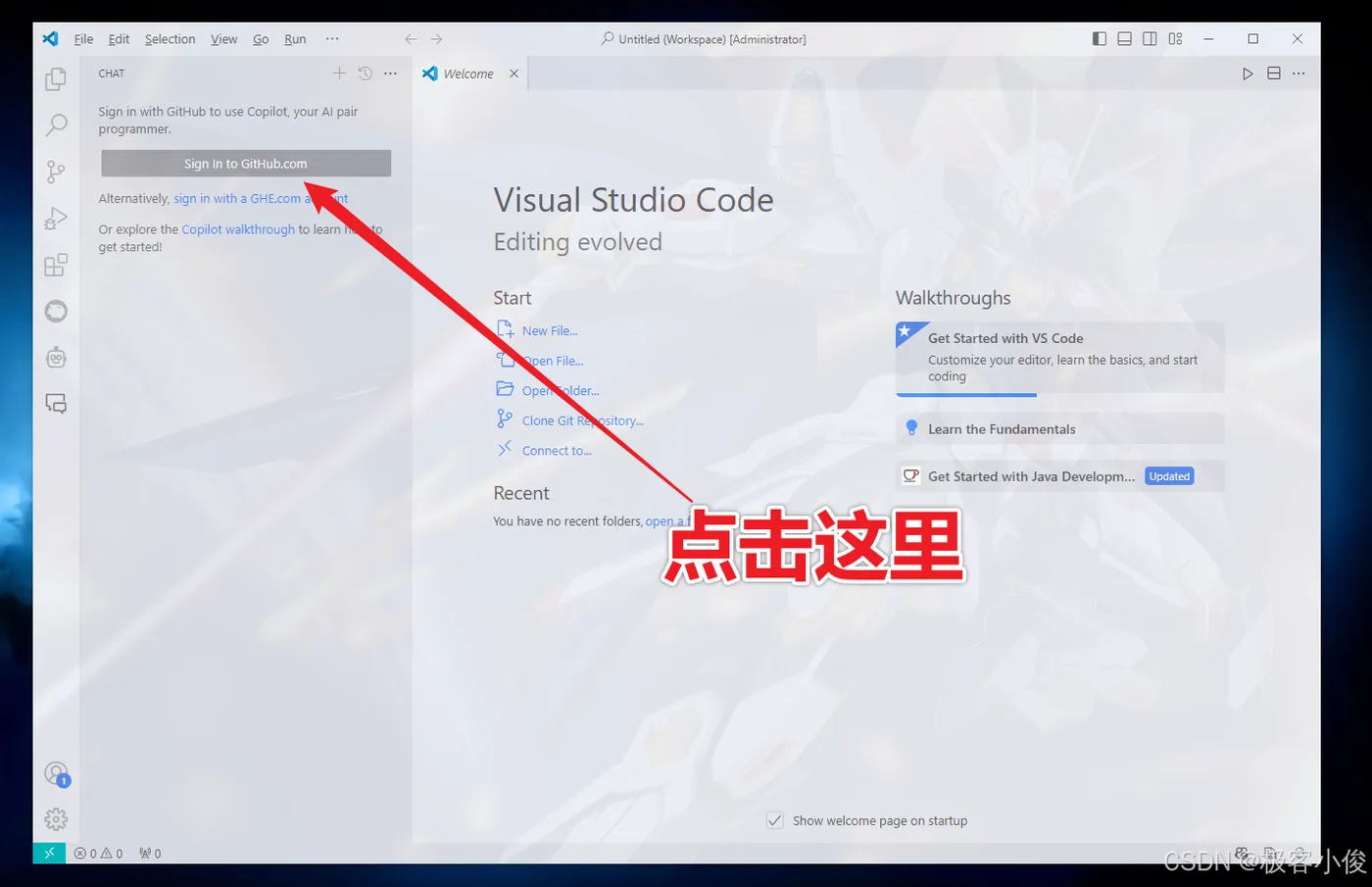Show chat history icon
Image resolution: width=1372 pixels, height=887 pixels.
click(x=365, y=74)
